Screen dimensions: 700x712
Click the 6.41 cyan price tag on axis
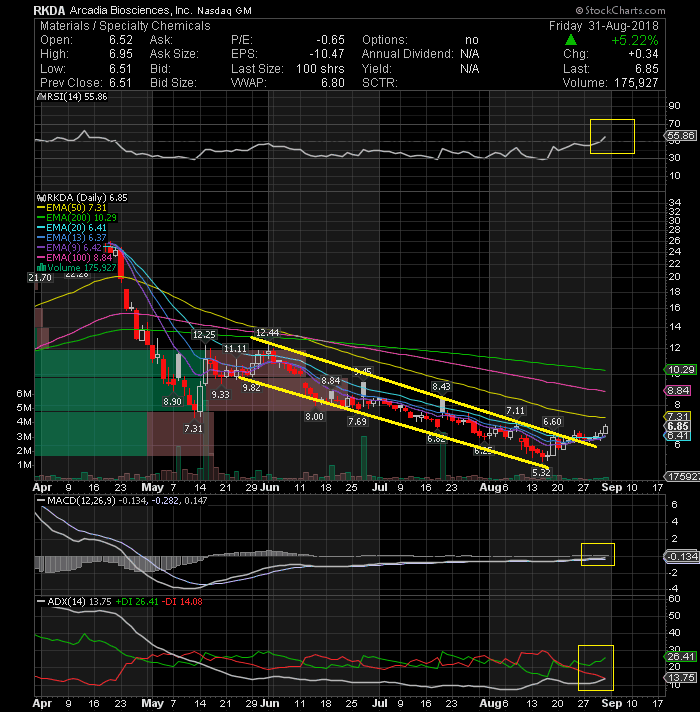pos(678,436)
